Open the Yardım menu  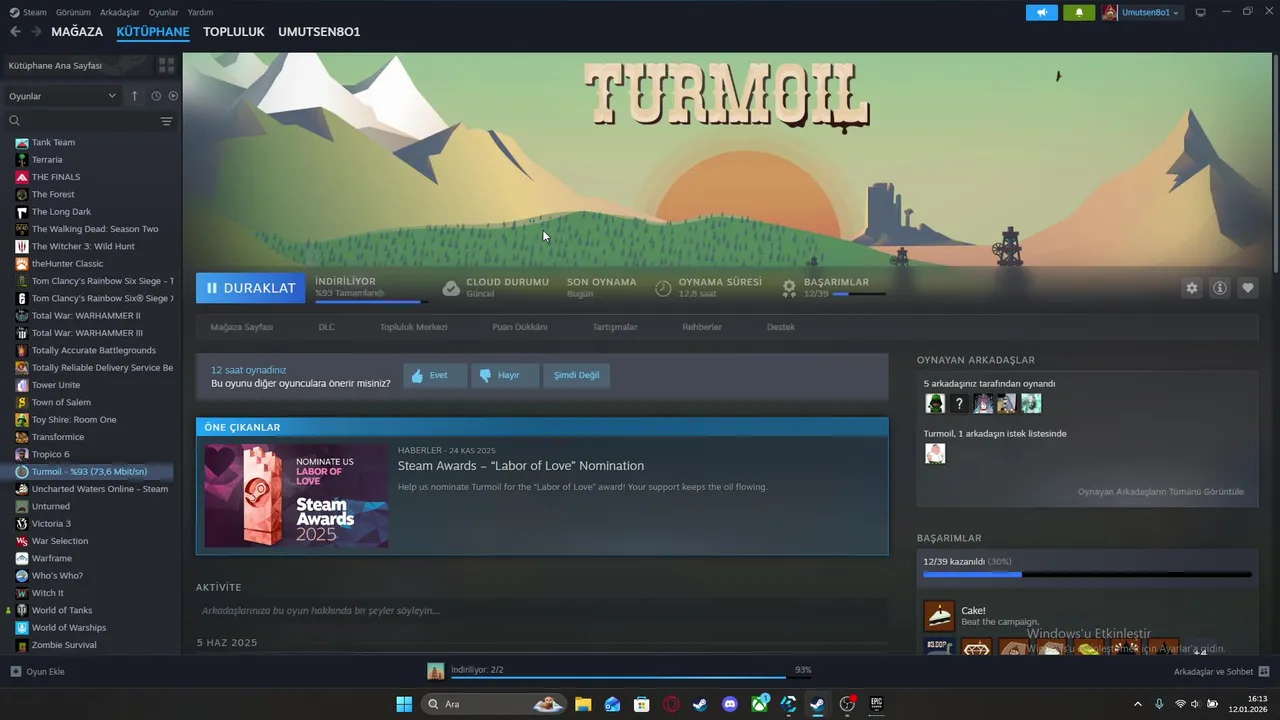coord(200,12)
